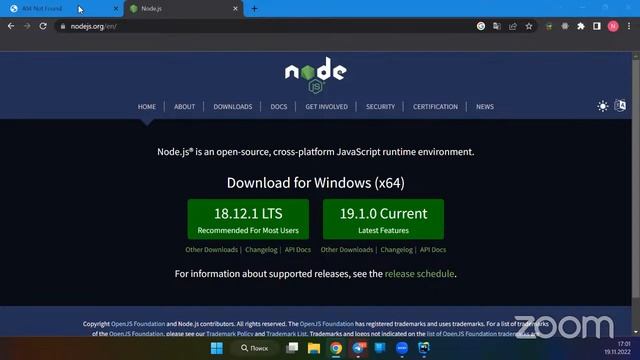Reload the nodejs.org page
Image resolution: width=640 pixels, height=360 pixels.
[43, 26]
